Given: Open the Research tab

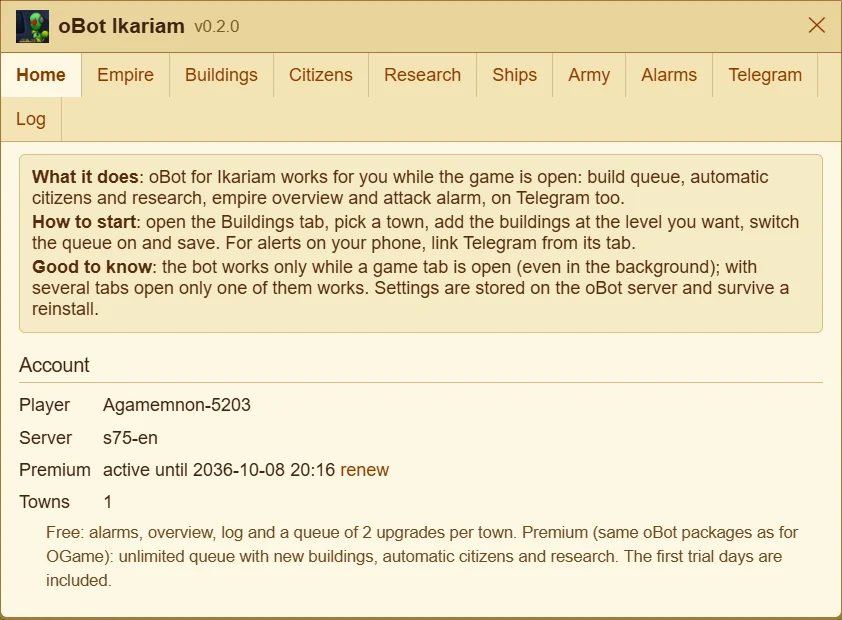Looking at the screenshot, I should [423, 75].
